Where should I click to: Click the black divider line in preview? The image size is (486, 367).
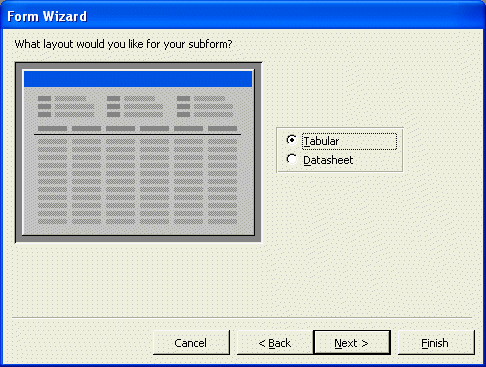click(x=137, y=135)
